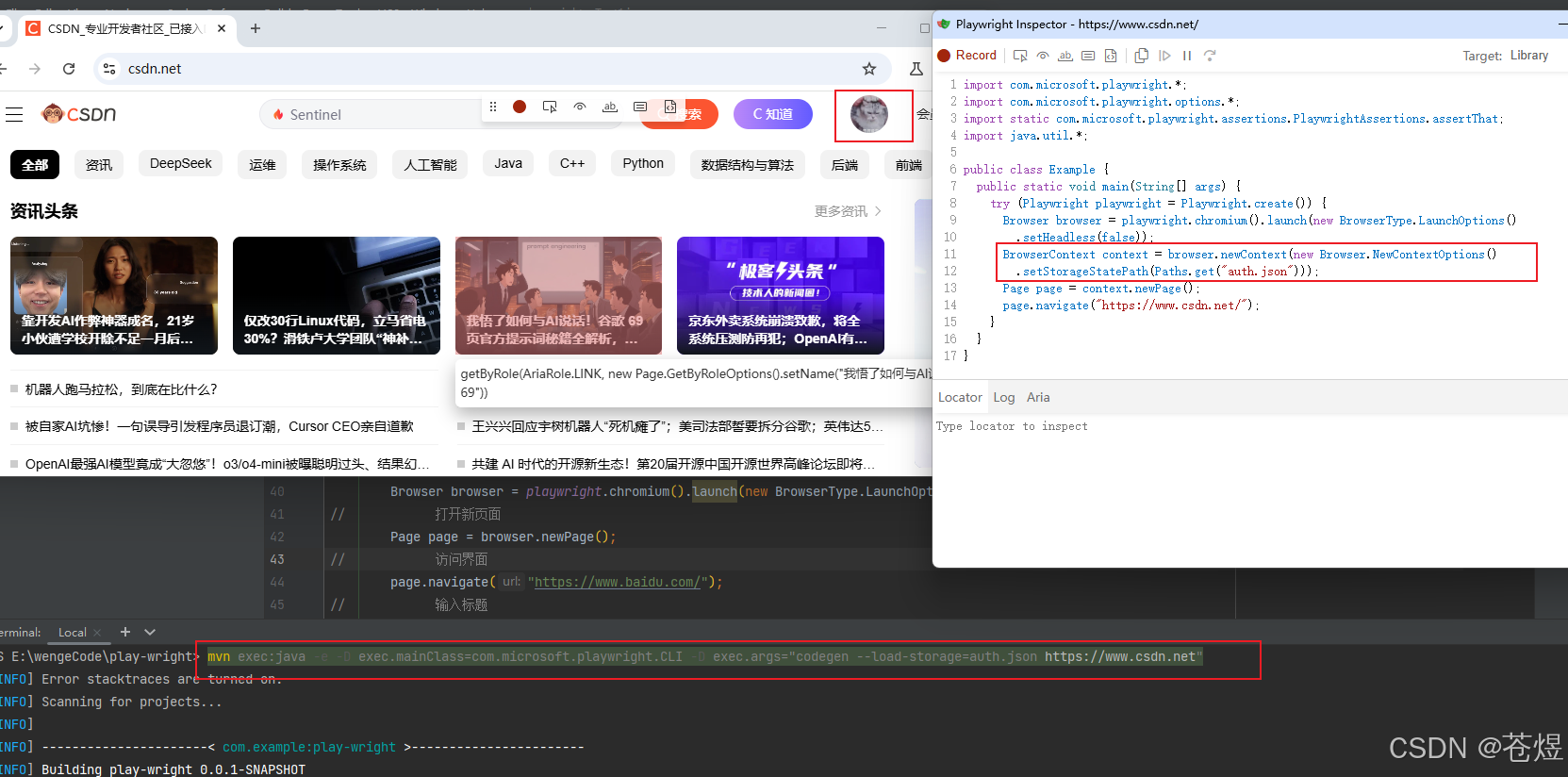The height and width of the screenshot is (777, 1568).
Task: Copy generated code with Inspector copy icon
Action: pos(1142,56)
